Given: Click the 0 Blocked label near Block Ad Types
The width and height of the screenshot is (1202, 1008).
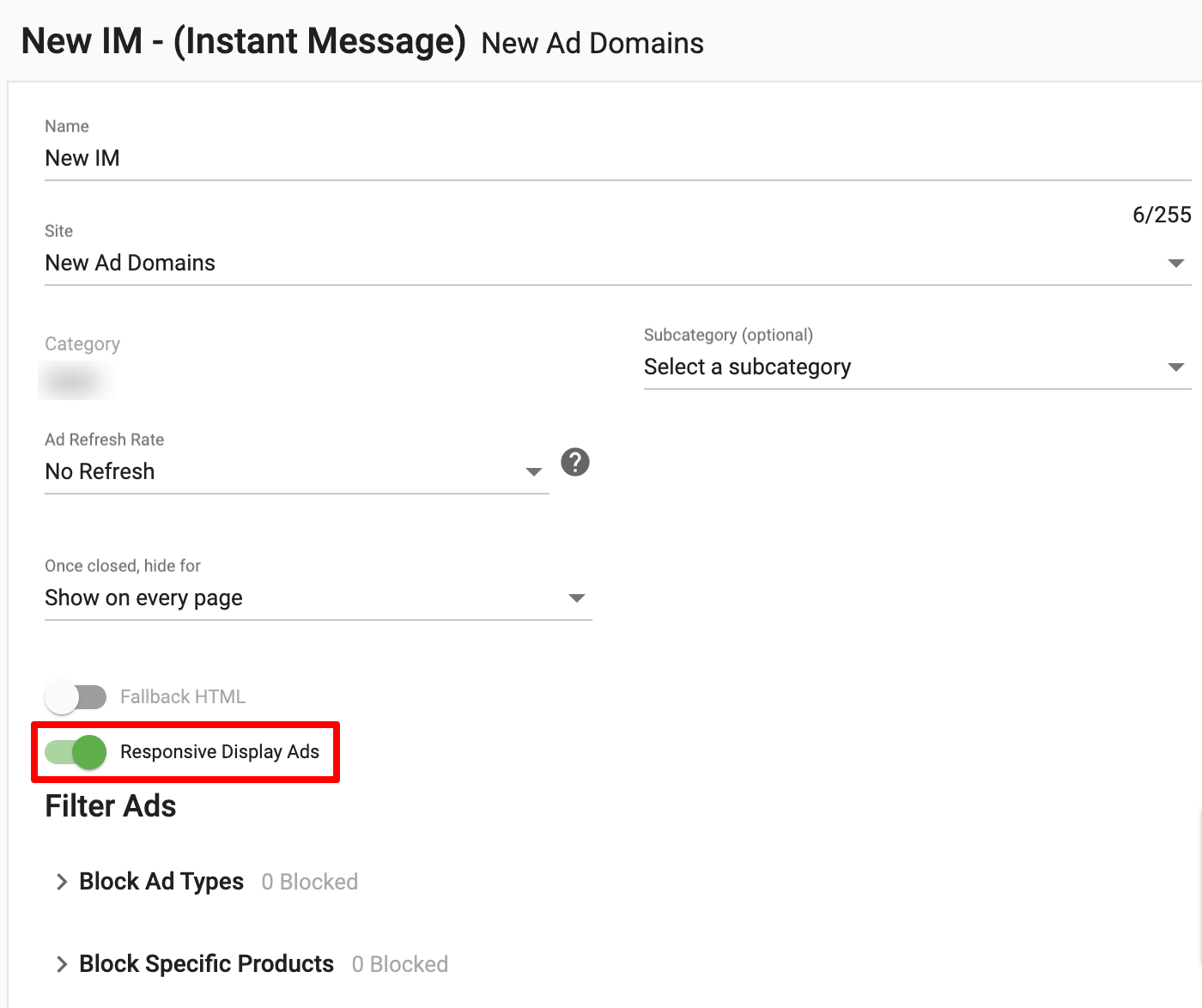Looking at the screenshot, I should (309, 881).
